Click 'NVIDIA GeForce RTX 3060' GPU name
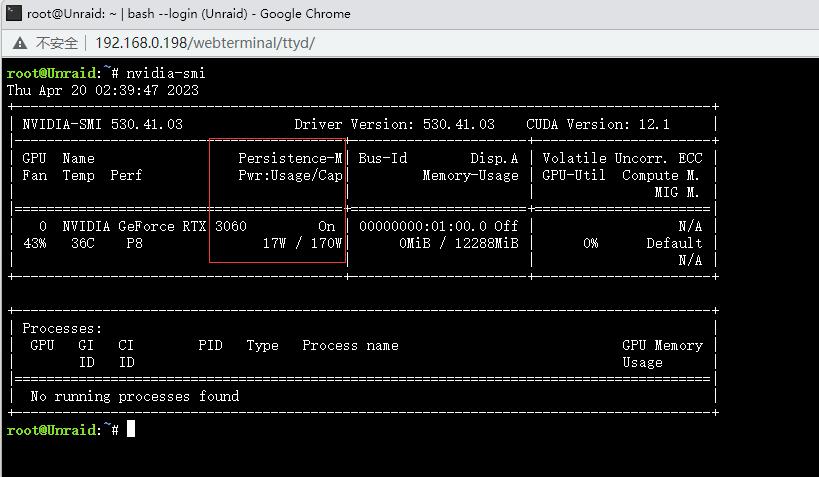 click(155, 226)
